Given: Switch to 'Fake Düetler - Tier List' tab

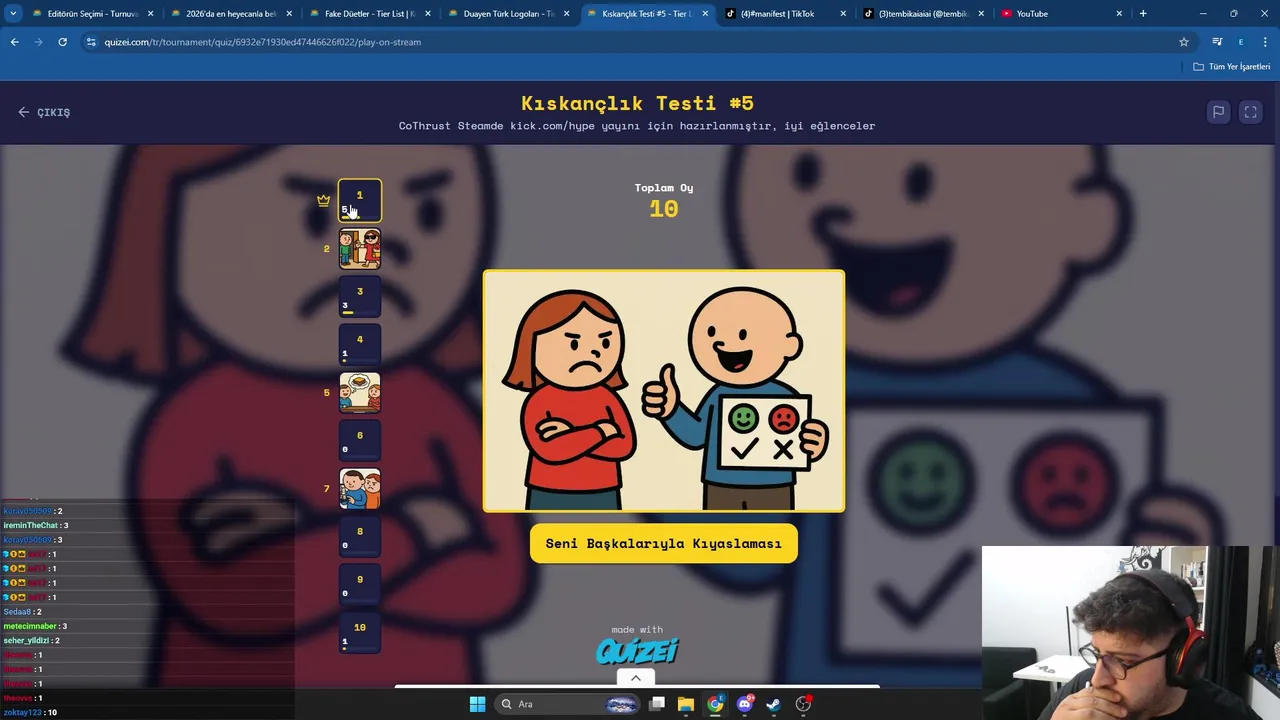Looking at the screenshot, I should (x=369, y=14).
